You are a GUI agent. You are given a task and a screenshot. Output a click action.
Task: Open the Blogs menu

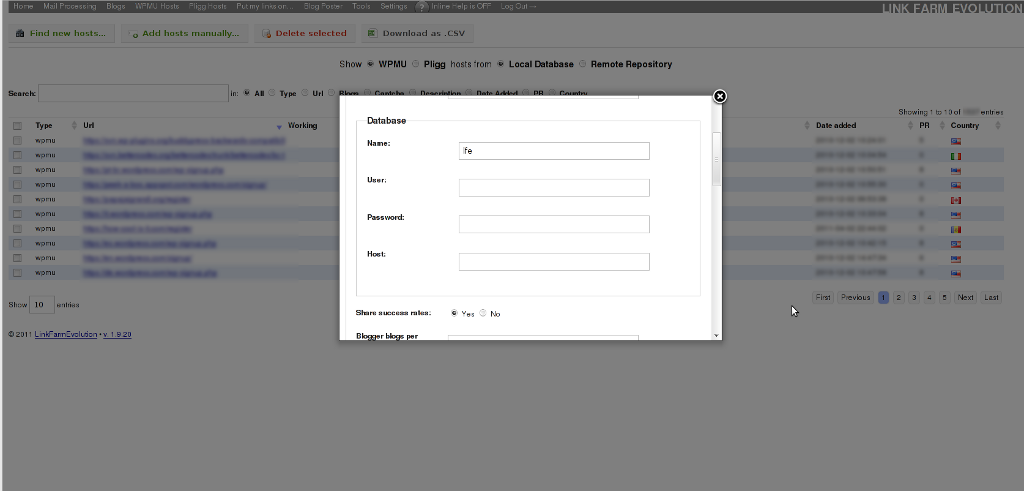click(x=116, y=7)
